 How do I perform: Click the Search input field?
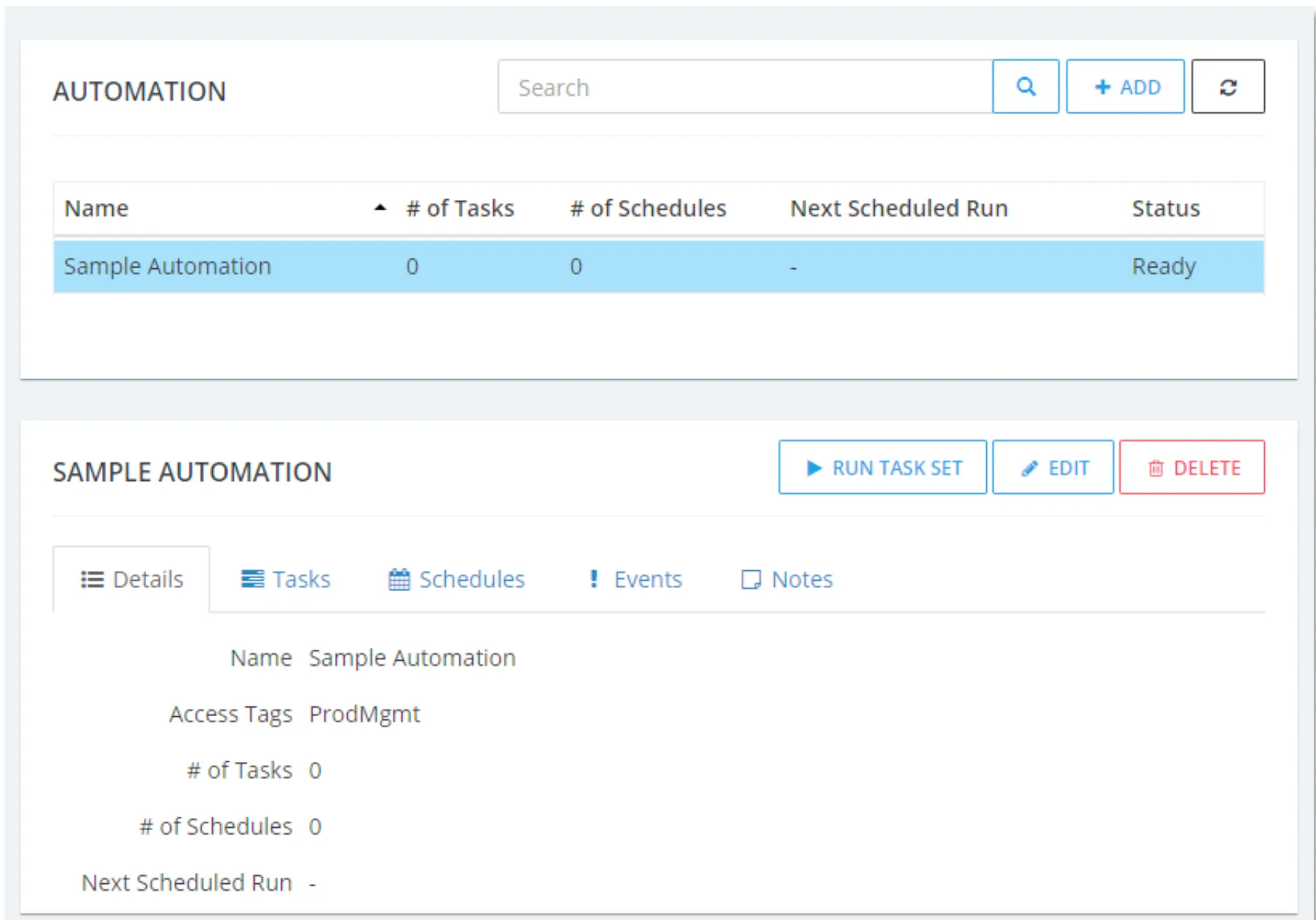[x=745, y=87]
